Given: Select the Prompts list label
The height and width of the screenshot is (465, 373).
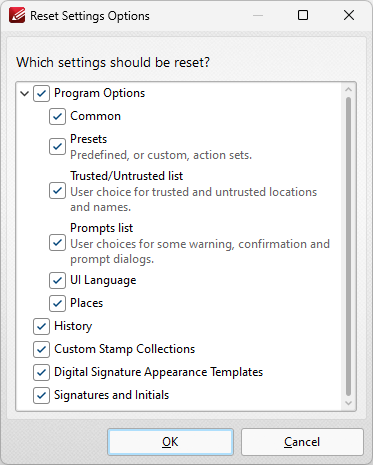Looking at the screenshot, I should [x=101, y=228].
